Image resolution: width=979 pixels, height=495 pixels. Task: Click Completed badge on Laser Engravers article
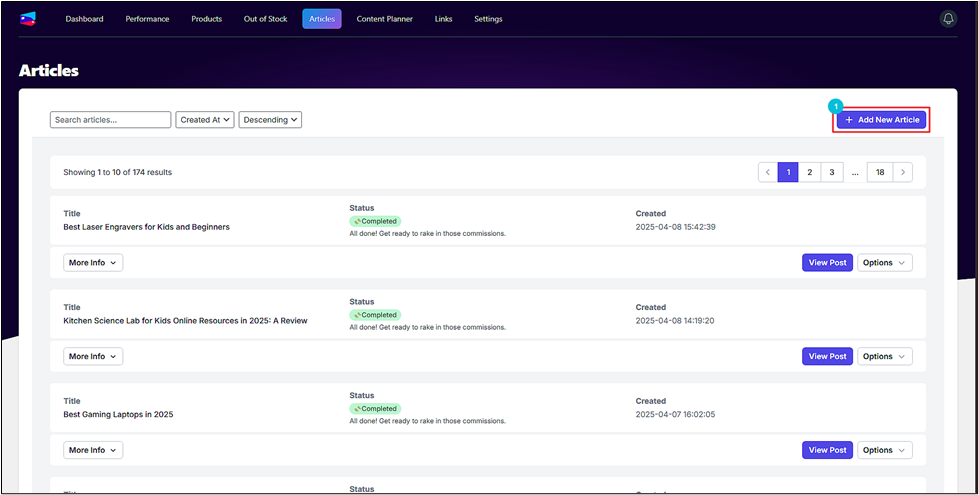coord(375,221)
